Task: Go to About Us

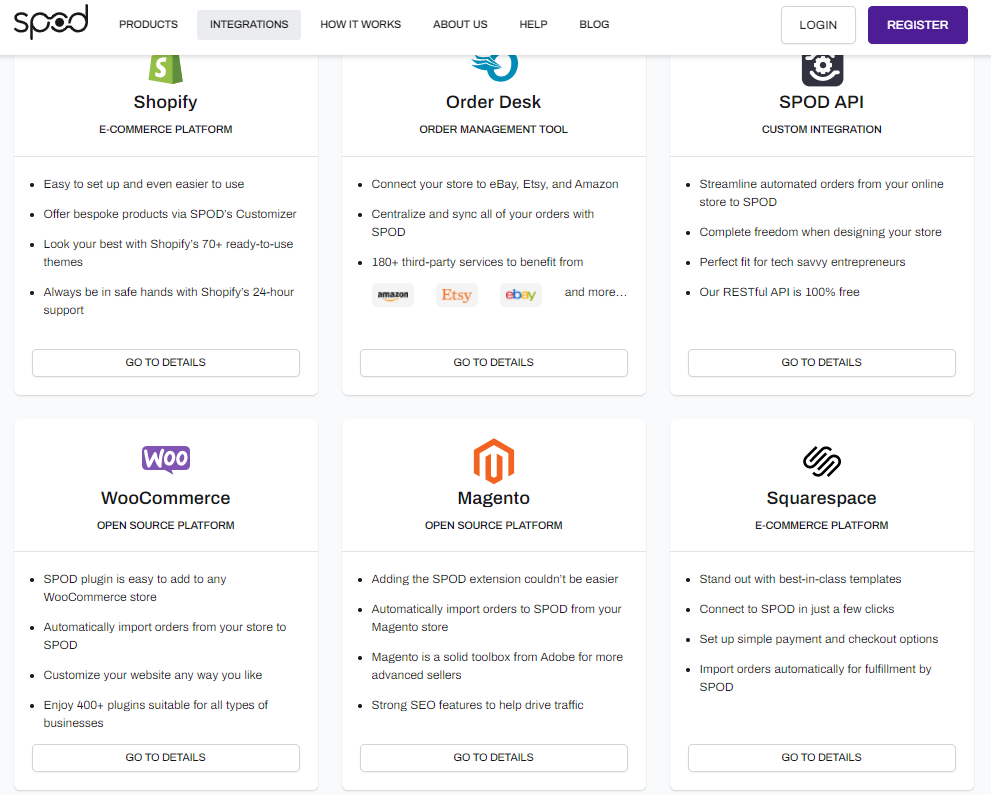Action: 460,25
